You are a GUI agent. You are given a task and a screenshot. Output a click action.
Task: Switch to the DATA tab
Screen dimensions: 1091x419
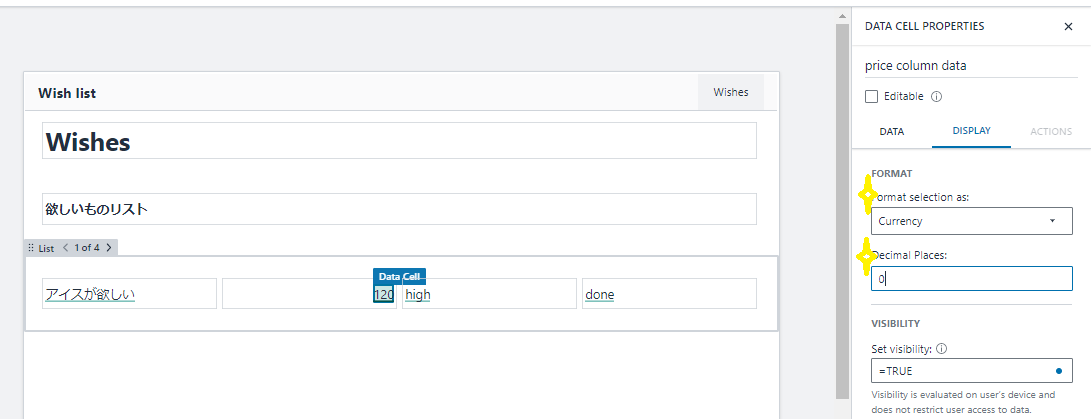point(891,131)
